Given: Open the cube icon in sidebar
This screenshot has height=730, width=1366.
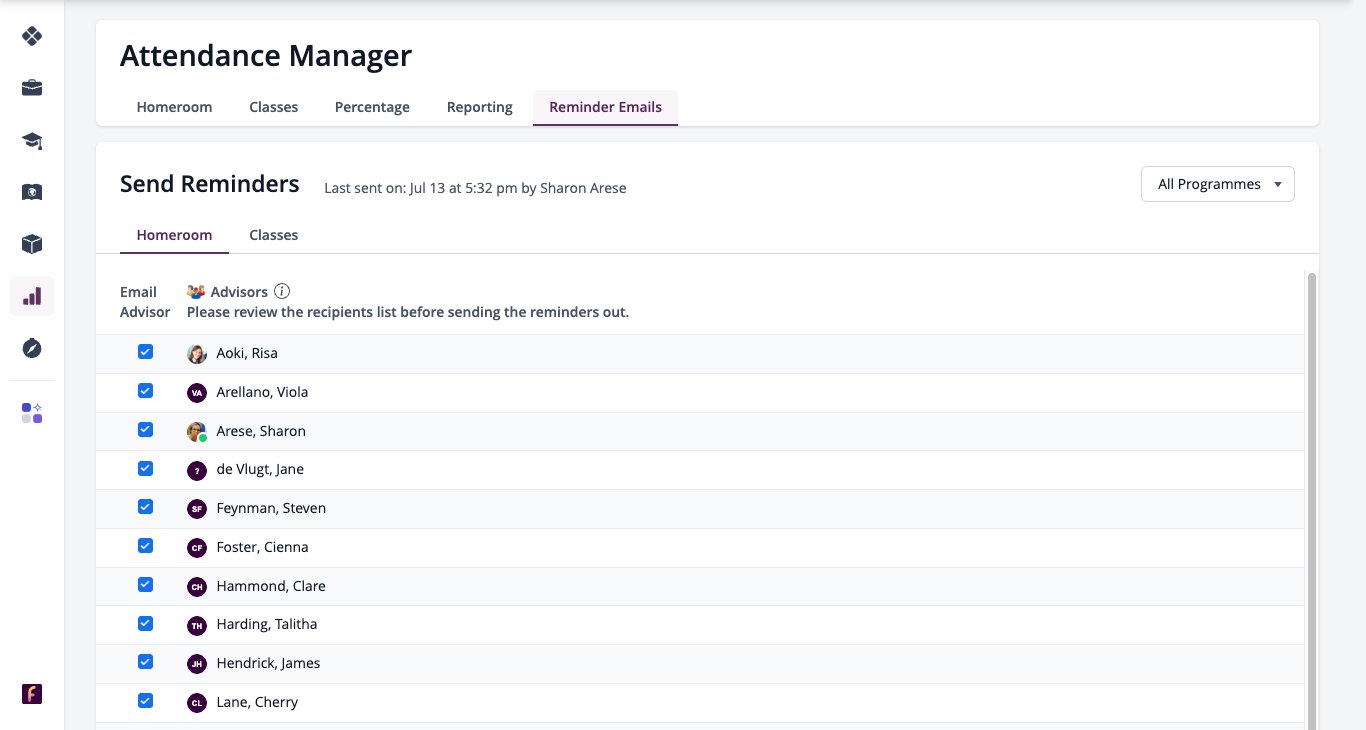Looking at the screenshot, I should 32,244.
